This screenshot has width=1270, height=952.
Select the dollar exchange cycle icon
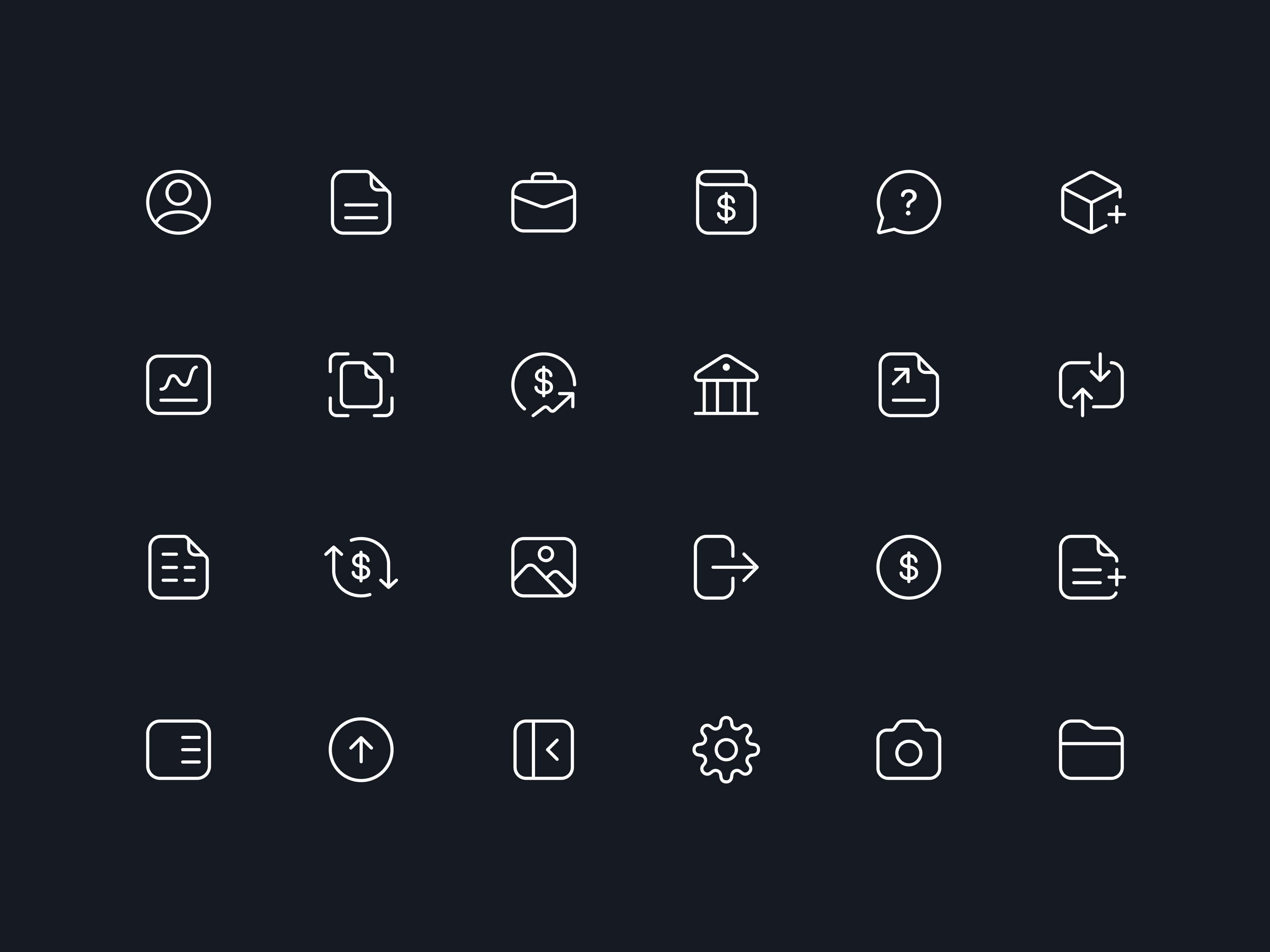tap(360, 567)
